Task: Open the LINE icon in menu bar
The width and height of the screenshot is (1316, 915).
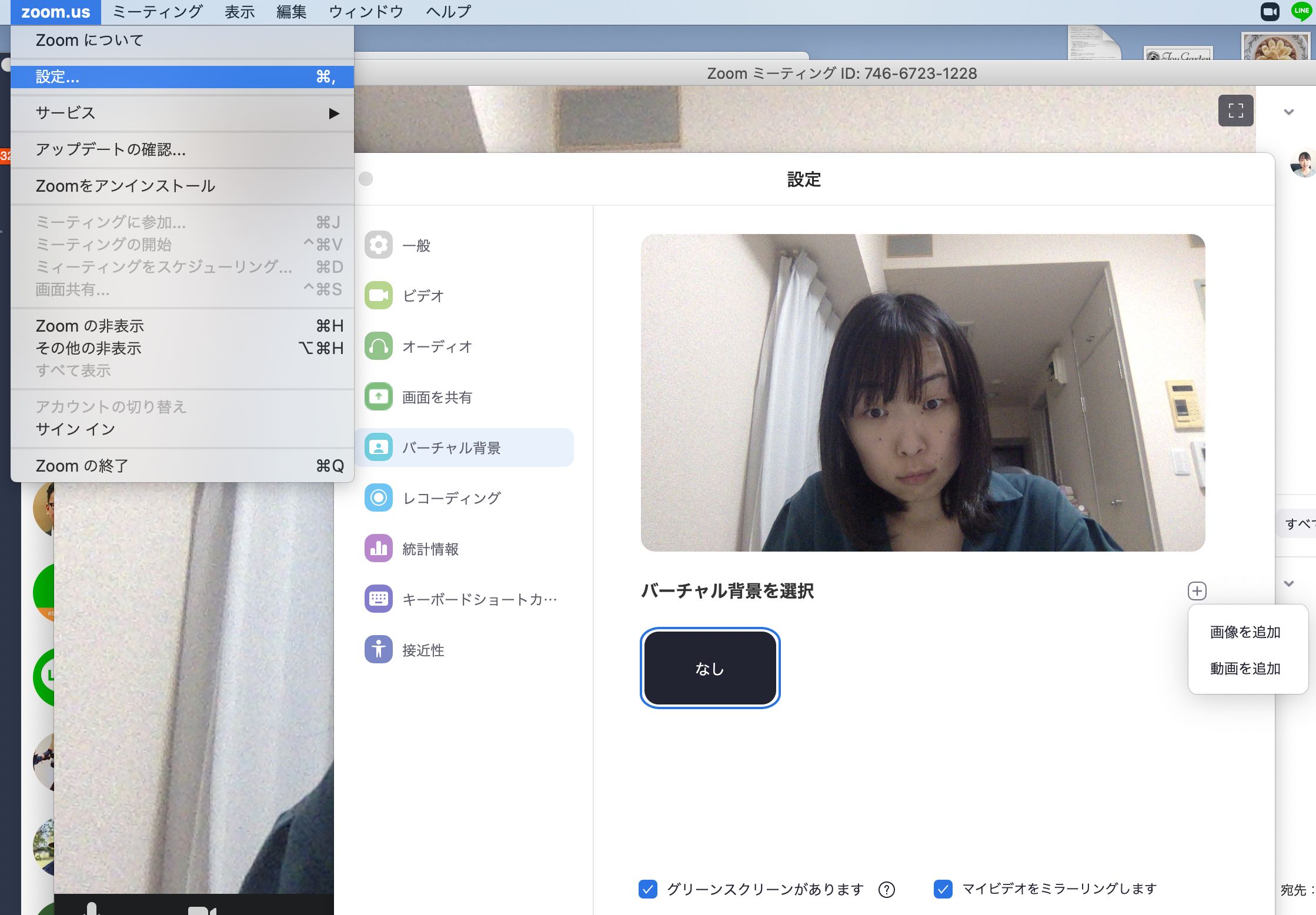Action: pyautogui.click(x=1302, y=11)
